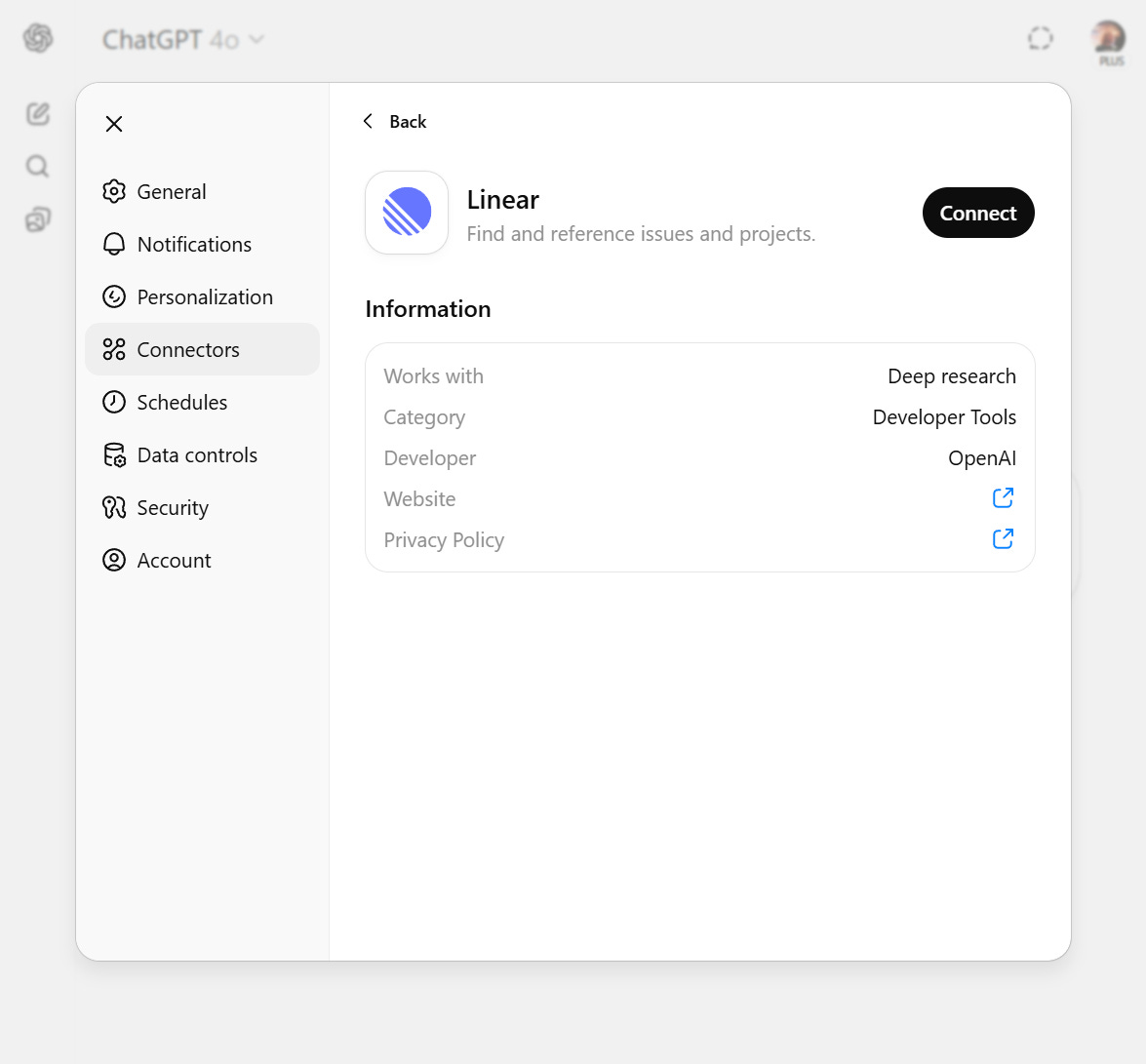Open the library images icon in sidebar
The height and width of the screenshot is (1064, 1146).
pyautogui.click(x=38, y=219)
